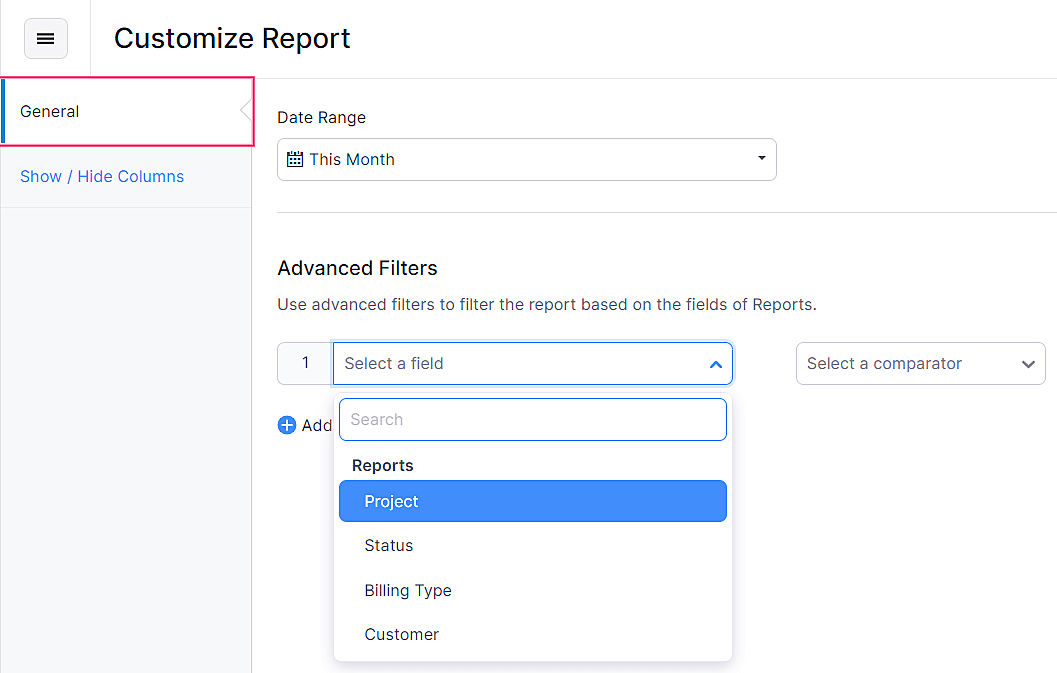Click the Date Range caret arrow
This screenshot has width=1057, height=673.
tap(761, 159)
